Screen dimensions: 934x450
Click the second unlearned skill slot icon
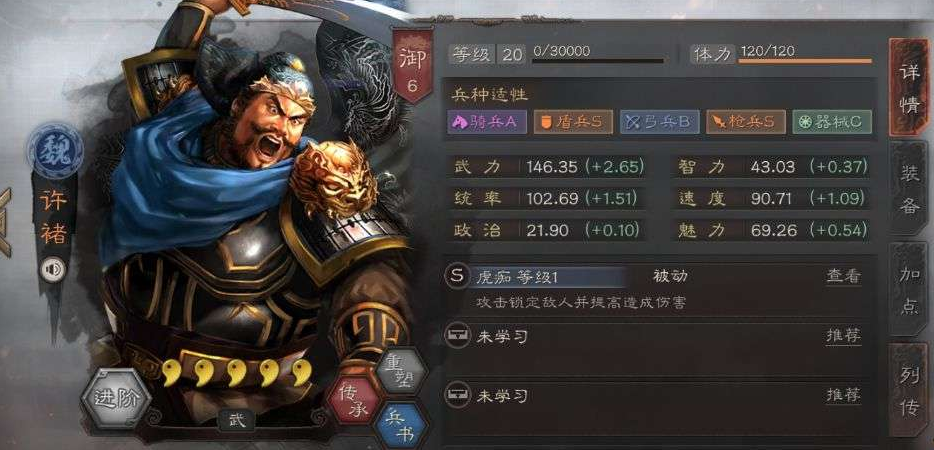[456, 395]
